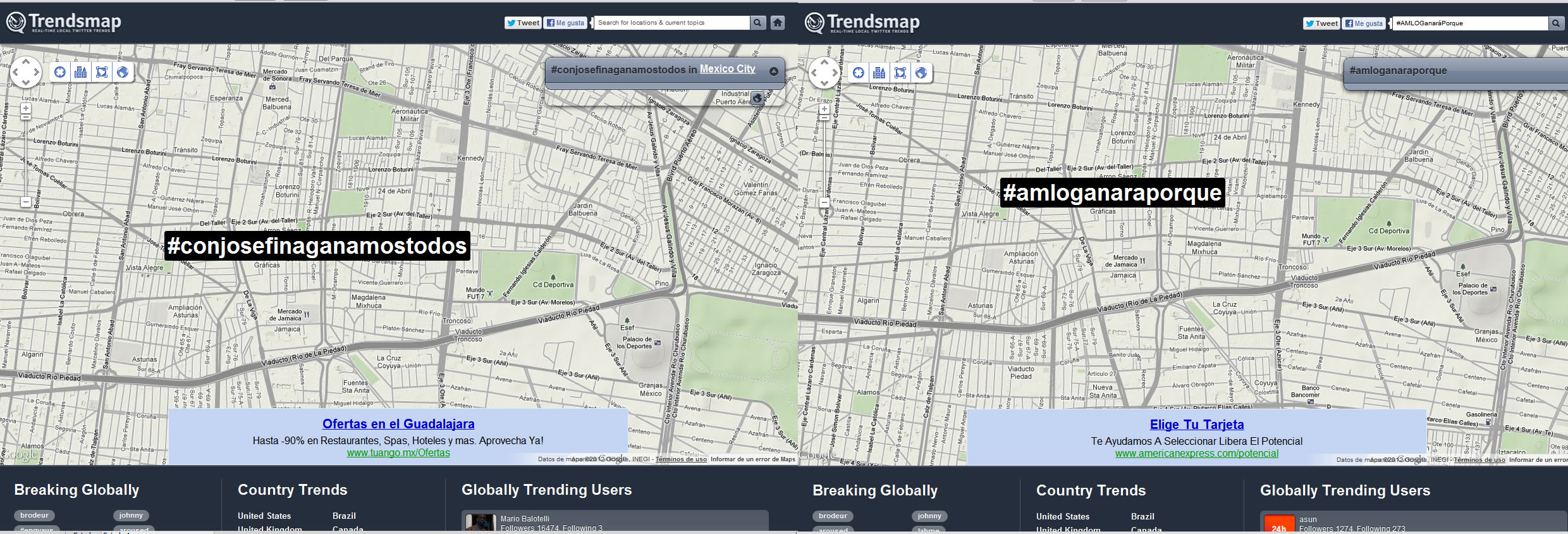Click the search magnifier button in left window
The width and height of the screenshot is (1568, 534).
tap(757, 23)
